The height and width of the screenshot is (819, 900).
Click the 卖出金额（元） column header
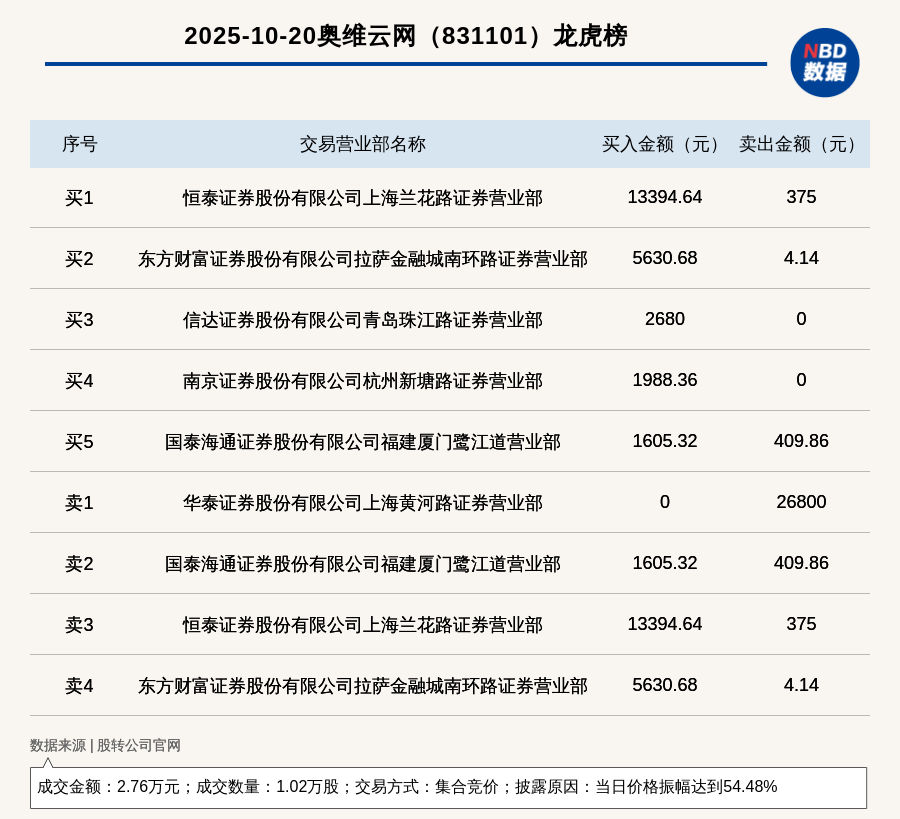pyautogui.click(x=801, y=144)
